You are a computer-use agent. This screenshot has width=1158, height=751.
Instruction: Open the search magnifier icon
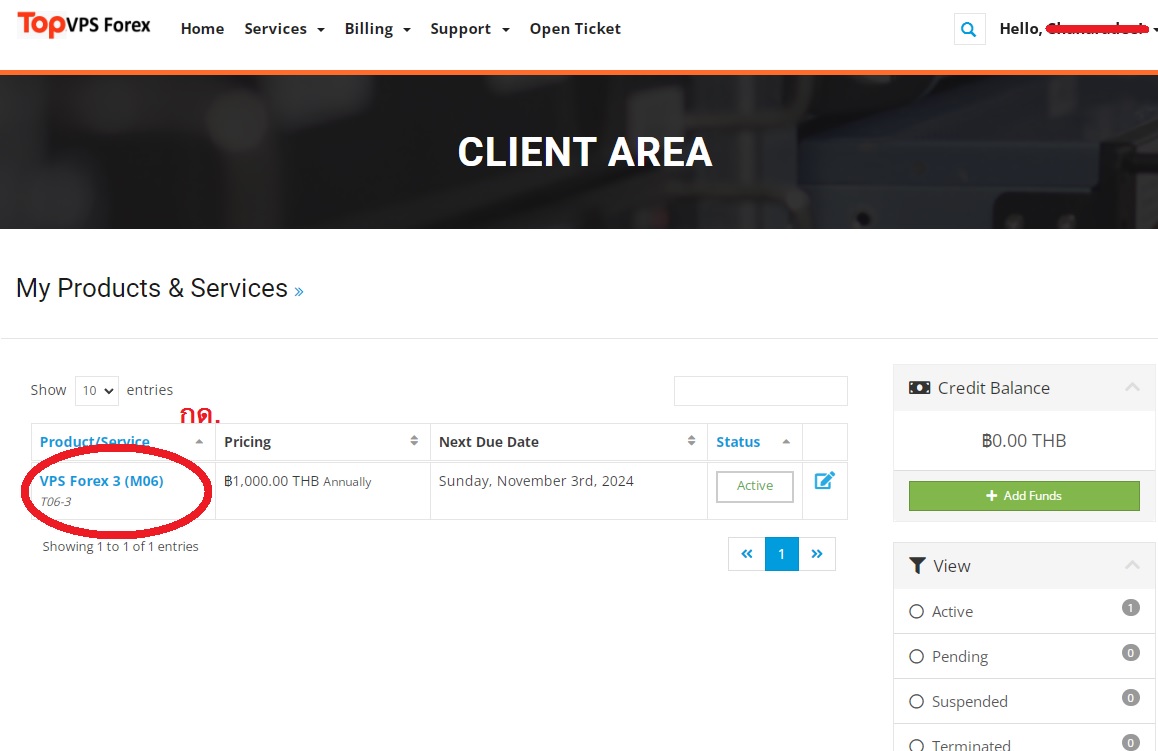[969, 30]
